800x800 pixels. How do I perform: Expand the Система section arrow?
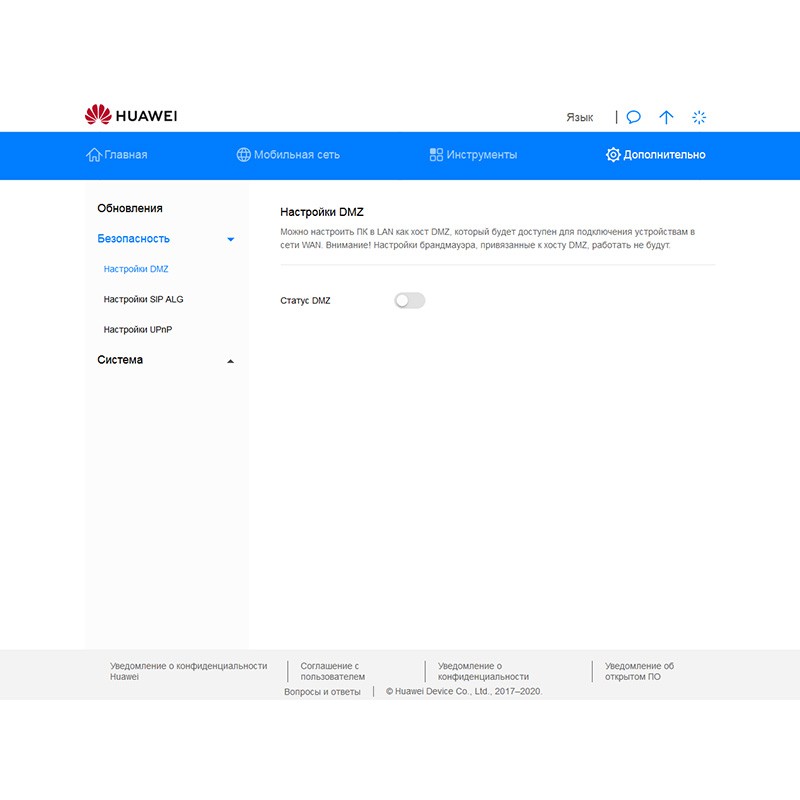[231, 361]
